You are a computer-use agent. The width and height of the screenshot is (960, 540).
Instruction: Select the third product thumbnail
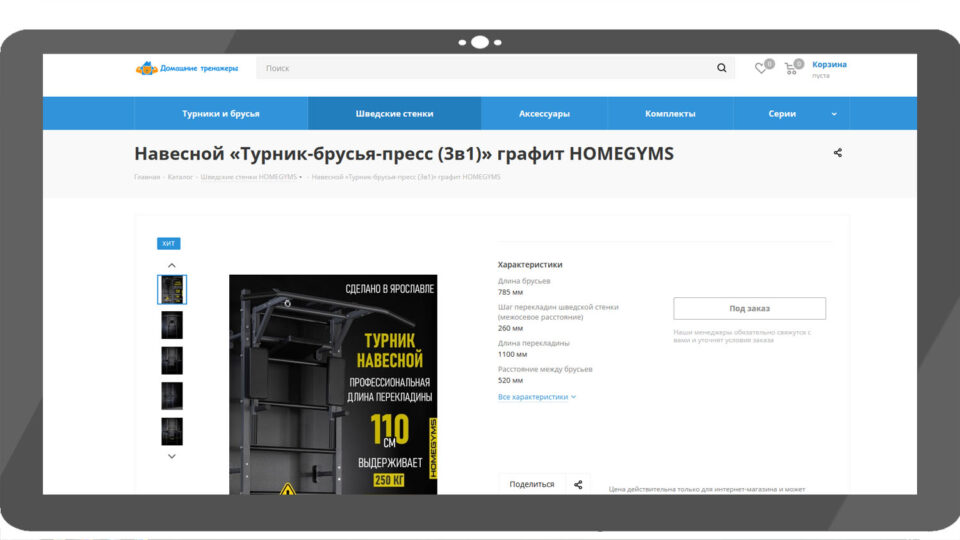pos(172,361)
